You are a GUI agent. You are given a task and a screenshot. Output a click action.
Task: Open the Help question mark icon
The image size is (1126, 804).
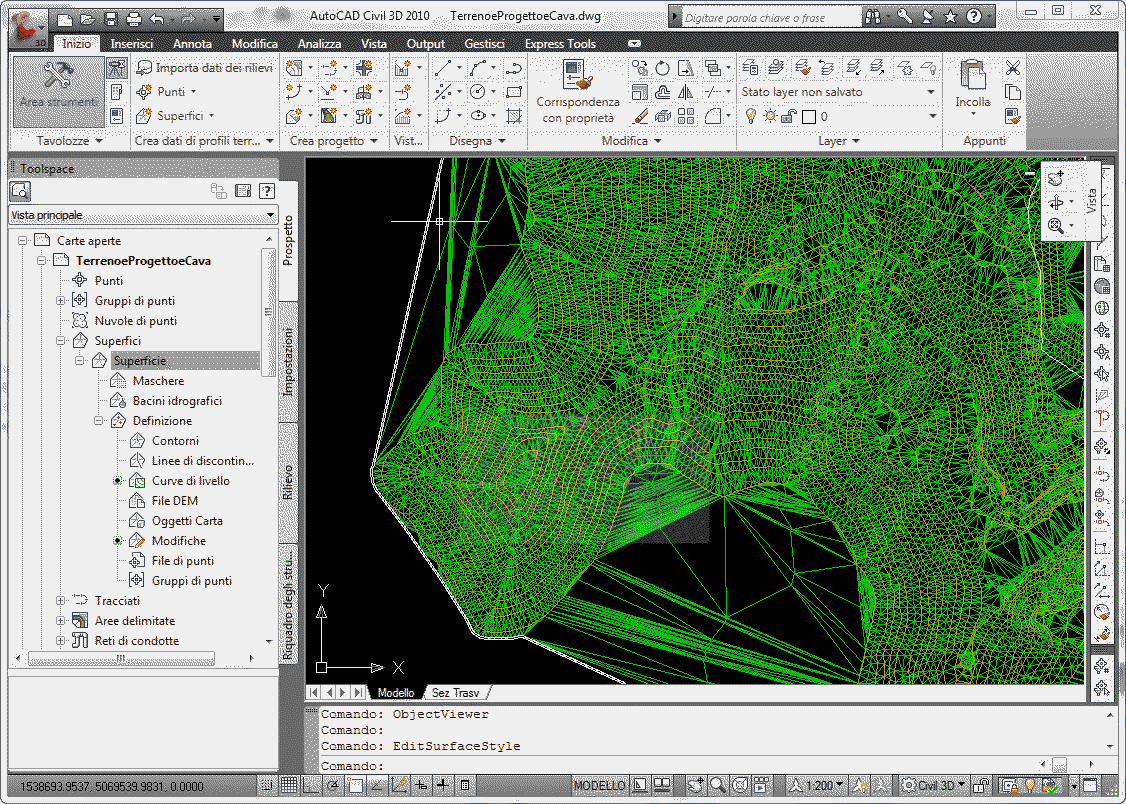pos(974,17)
